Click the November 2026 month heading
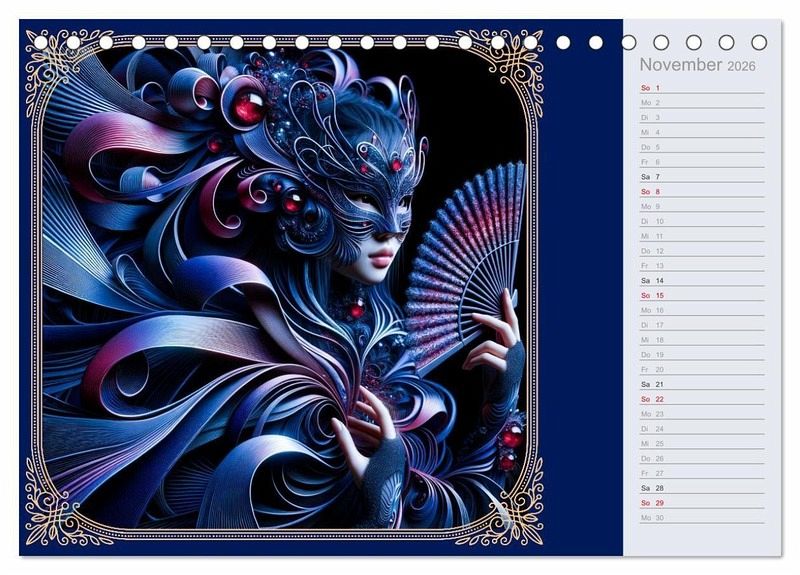The width and height of the screenshot is (800, 575). pyautogui.click(x=697, y=65)
